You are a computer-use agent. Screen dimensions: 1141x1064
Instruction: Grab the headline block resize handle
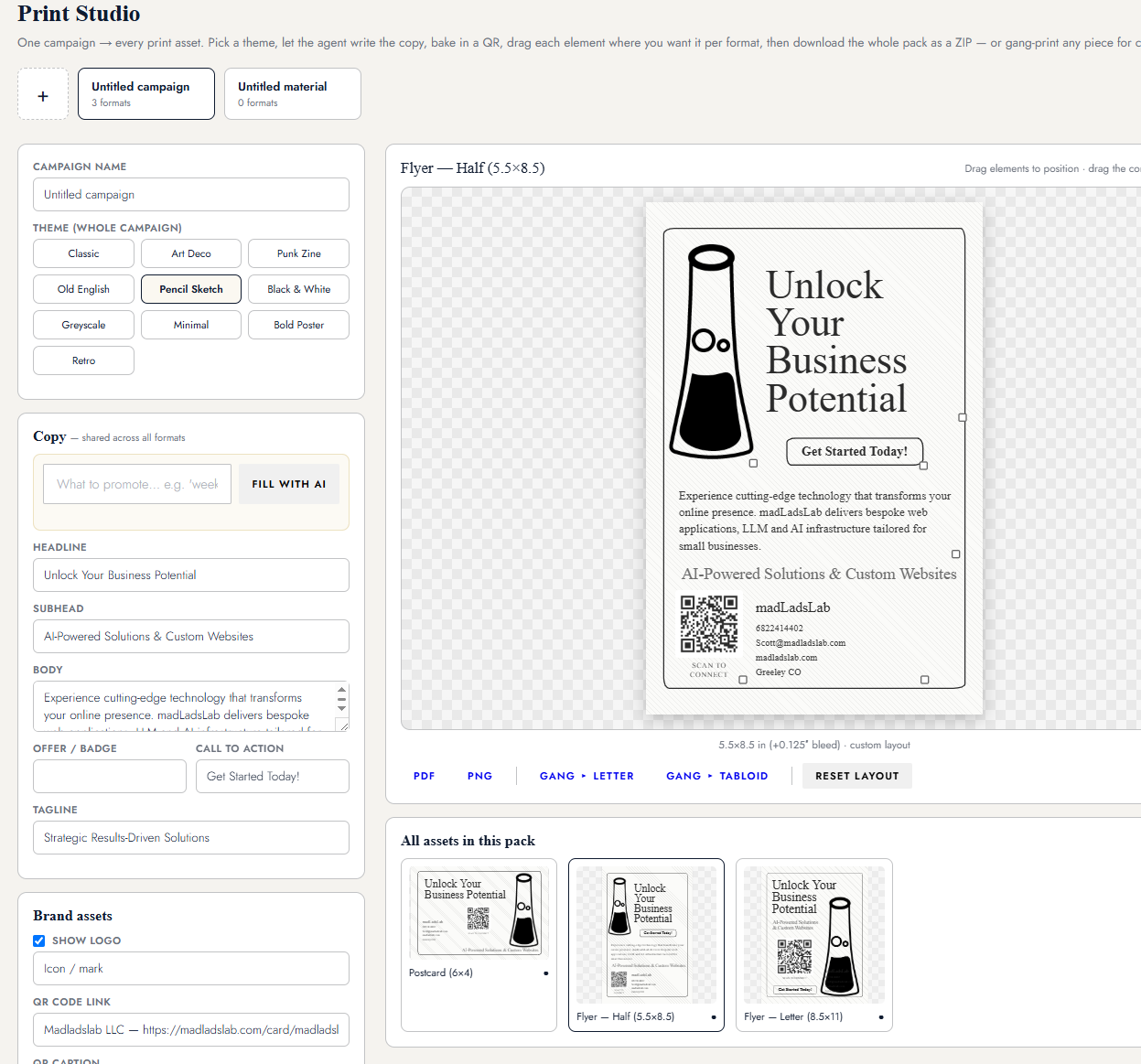click(963, 417)
